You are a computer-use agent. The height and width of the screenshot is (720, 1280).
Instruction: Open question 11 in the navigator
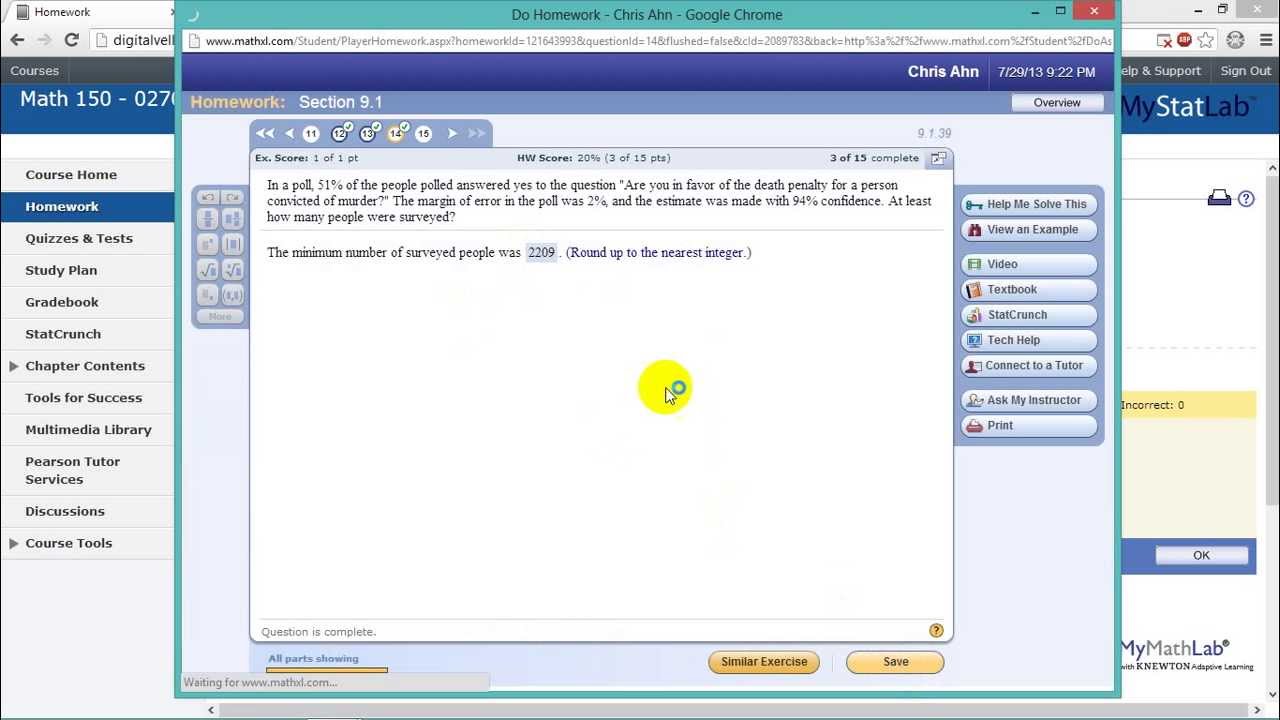click(311, 133)
